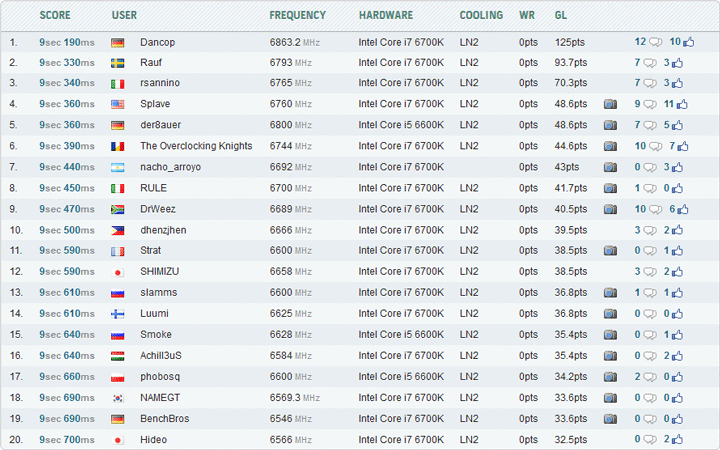The height and width of the screenshot is (450, 720).
Task: Click the thumbs-up icon in Dancop's row
Action: [x=690, y=42]
